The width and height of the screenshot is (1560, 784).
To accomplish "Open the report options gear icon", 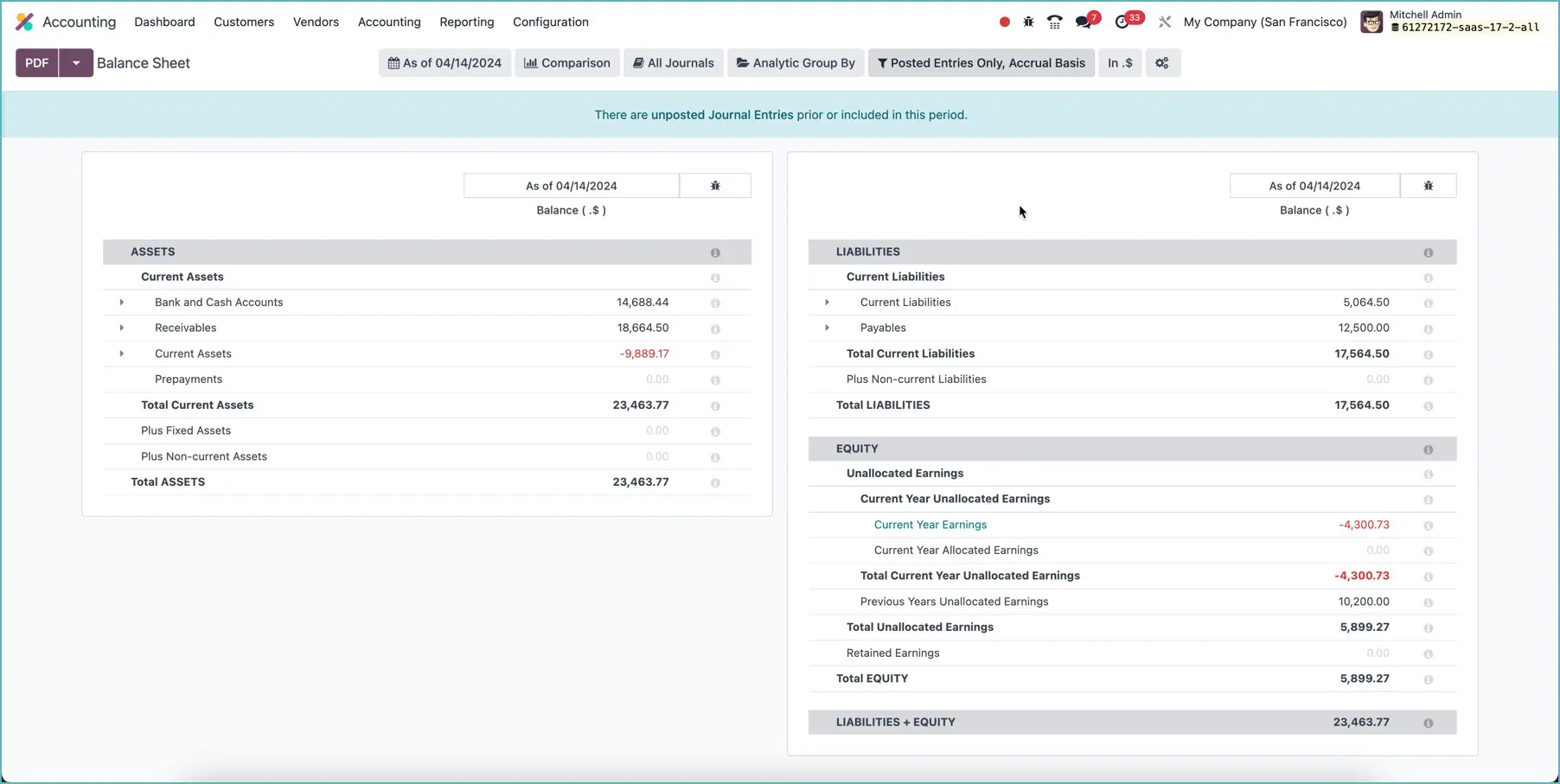I will click(x=1162, y=62).
